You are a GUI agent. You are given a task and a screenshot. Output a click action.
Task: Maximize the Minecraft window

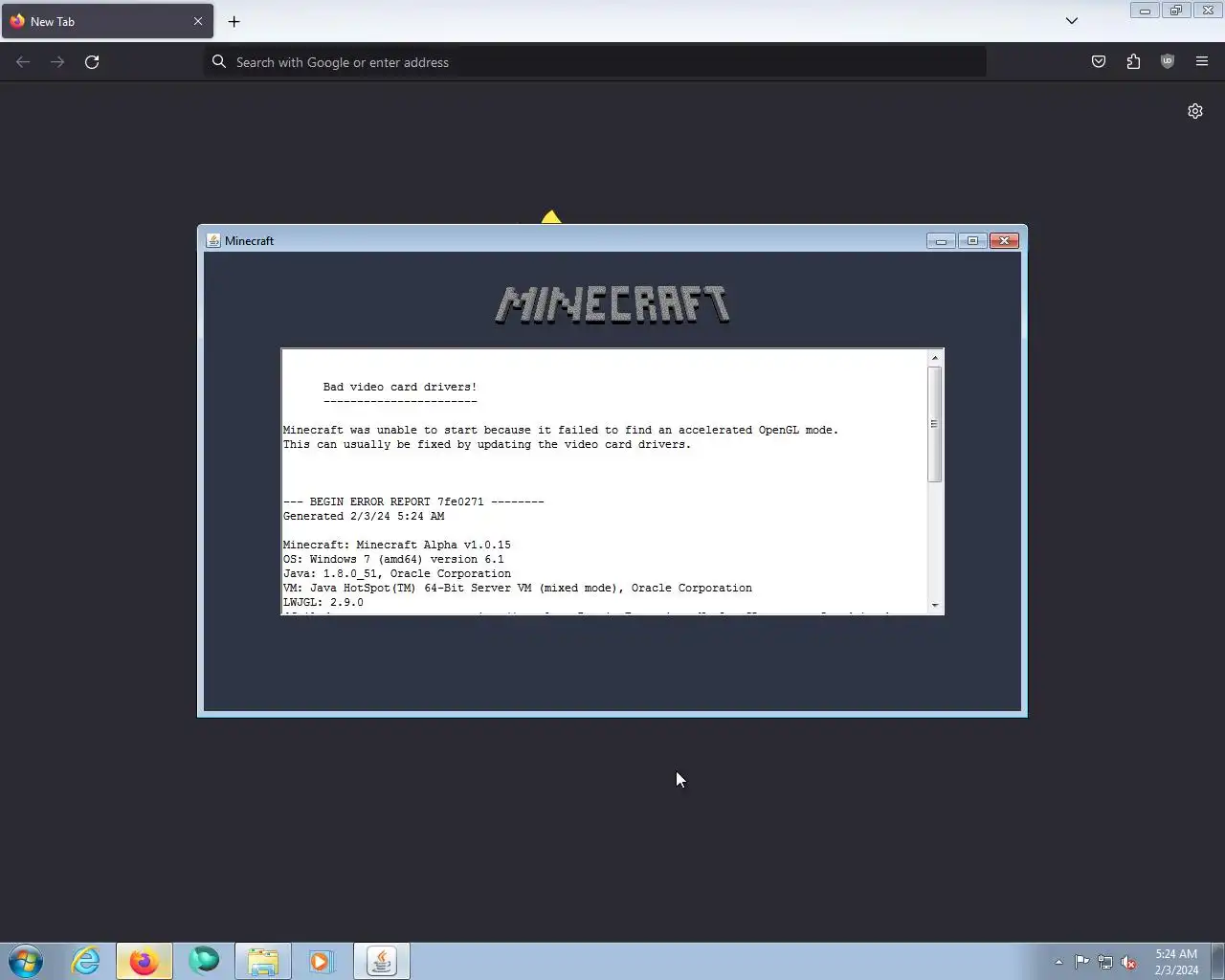972,241
